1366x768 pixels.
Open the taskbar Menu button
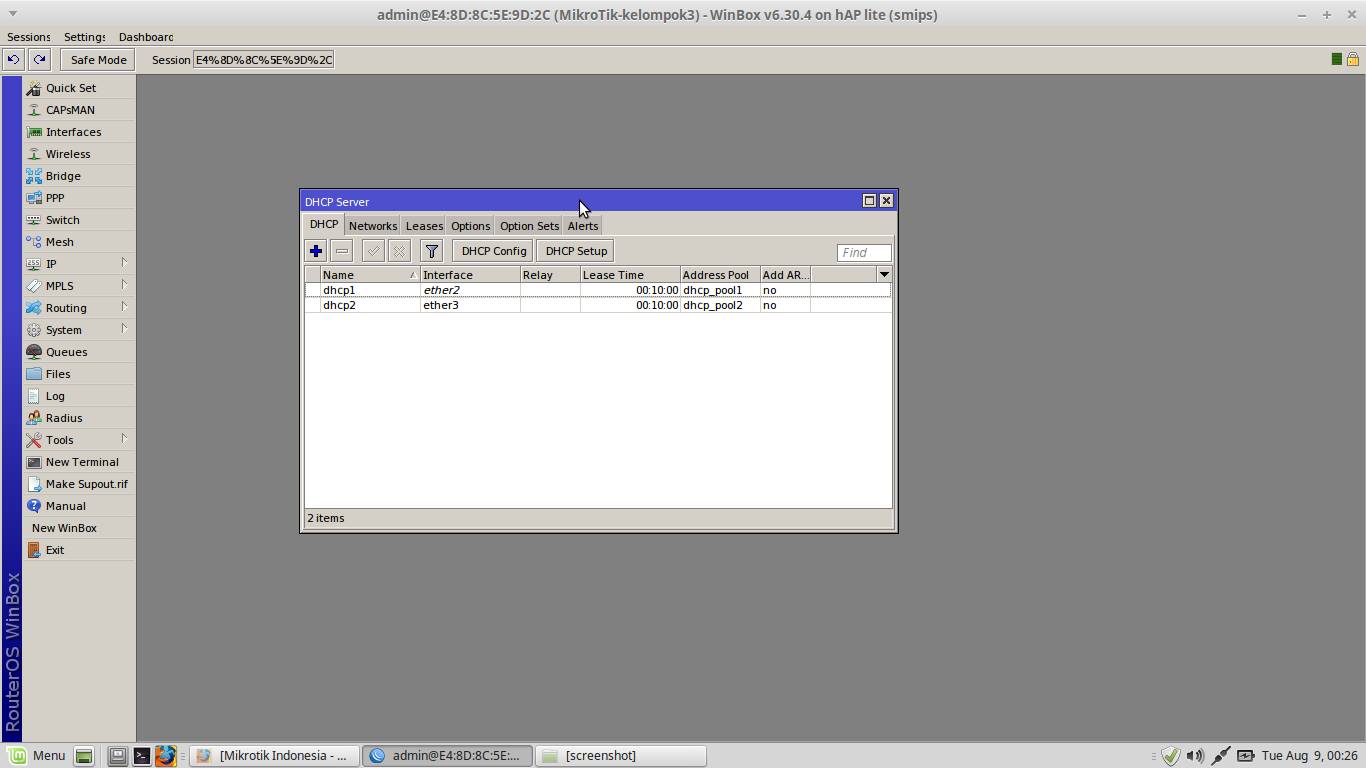pos(37,755)
